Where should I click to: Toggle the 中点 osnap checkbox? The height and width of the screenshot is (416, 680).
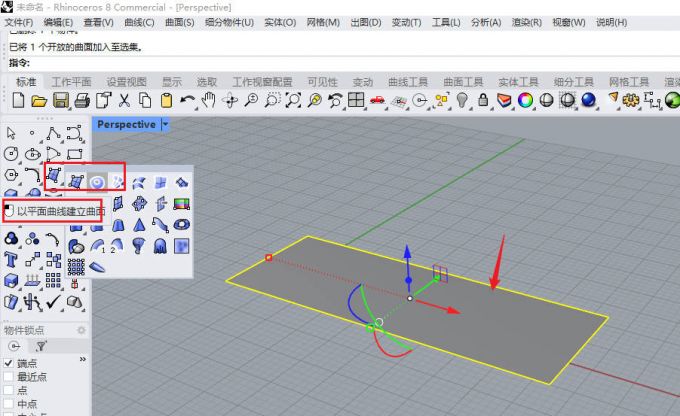pyautogui.click(x=8, y=403)
